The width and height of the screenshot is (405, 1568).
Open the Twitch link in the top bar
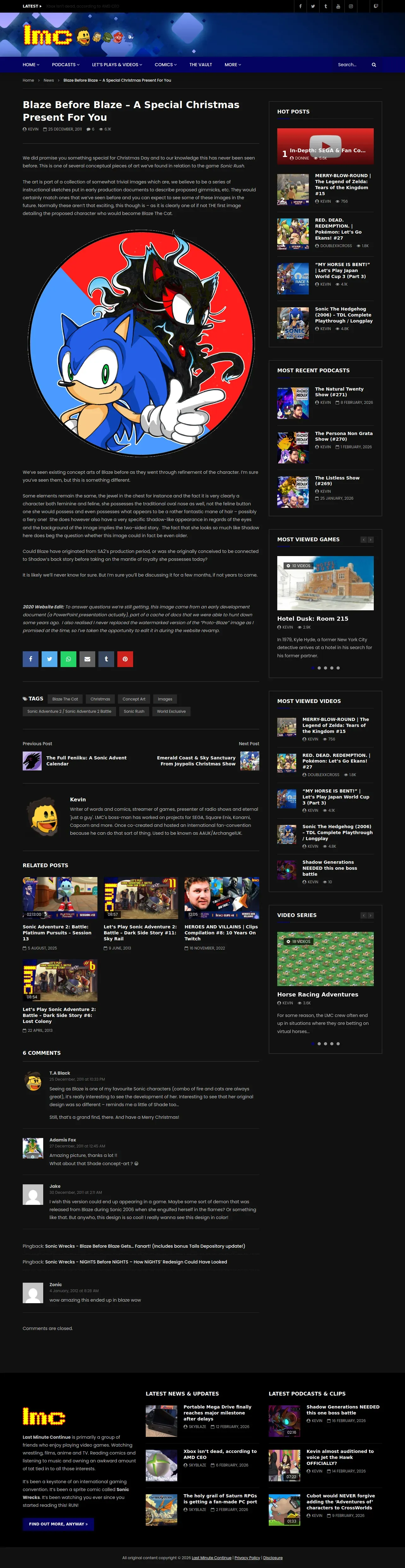click(x=376, y=6)
